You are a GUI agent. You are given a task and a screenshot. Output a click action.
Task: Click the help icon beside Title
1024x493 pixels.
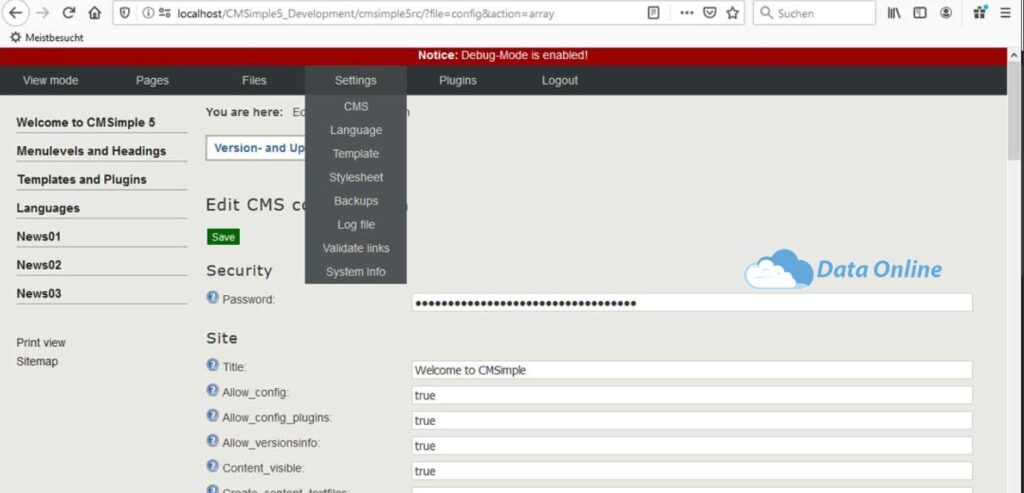(212, 365)
